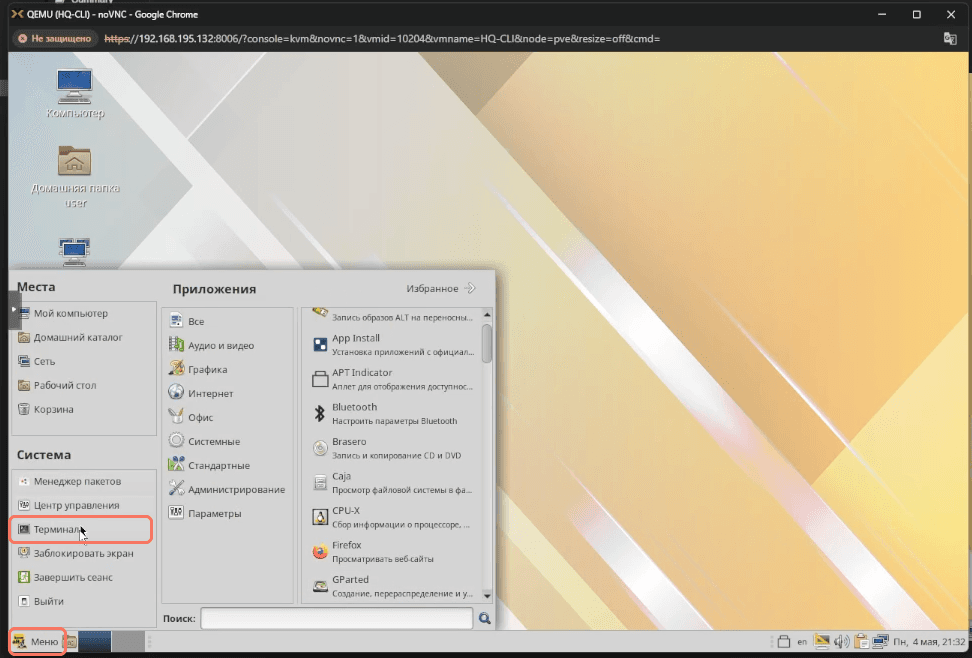Screen dimensions: 972x658
Task: Choose Завершить сеанс
Action: click(84, 577)
